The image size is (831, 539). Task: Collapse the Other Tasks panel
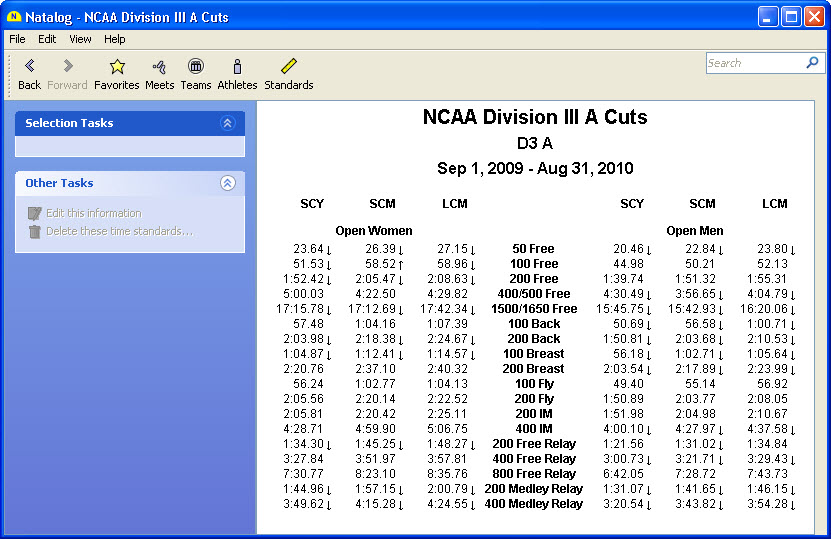pos(227,183)
